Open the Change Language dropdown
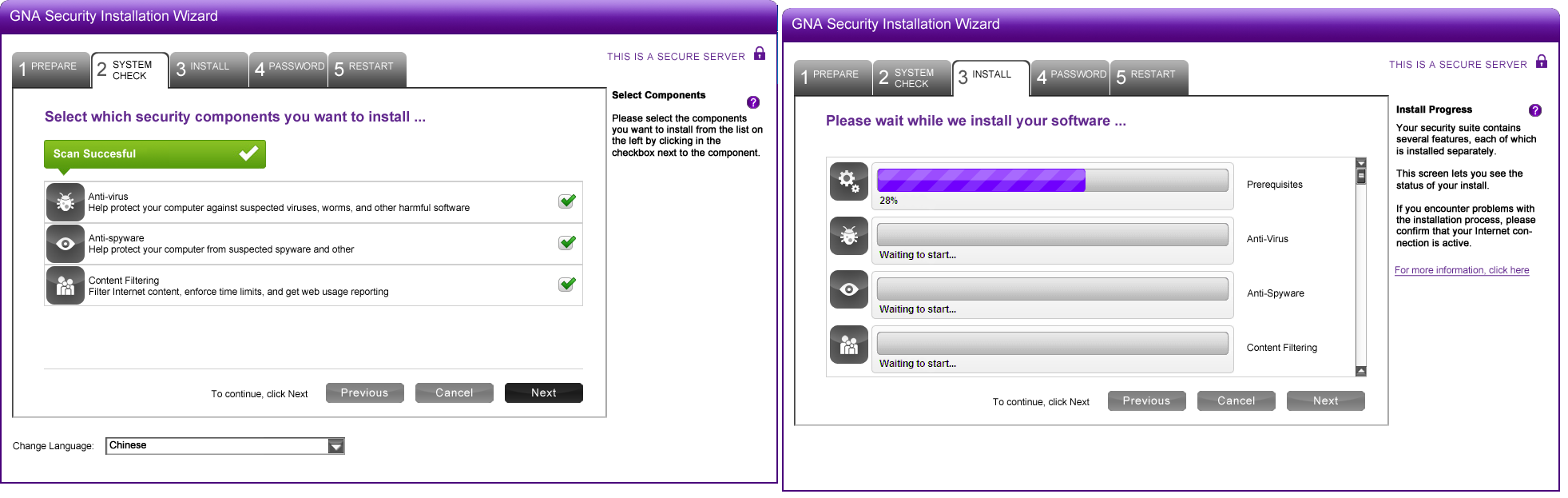Screen dimensions: 1568x498 click(224, 445)
